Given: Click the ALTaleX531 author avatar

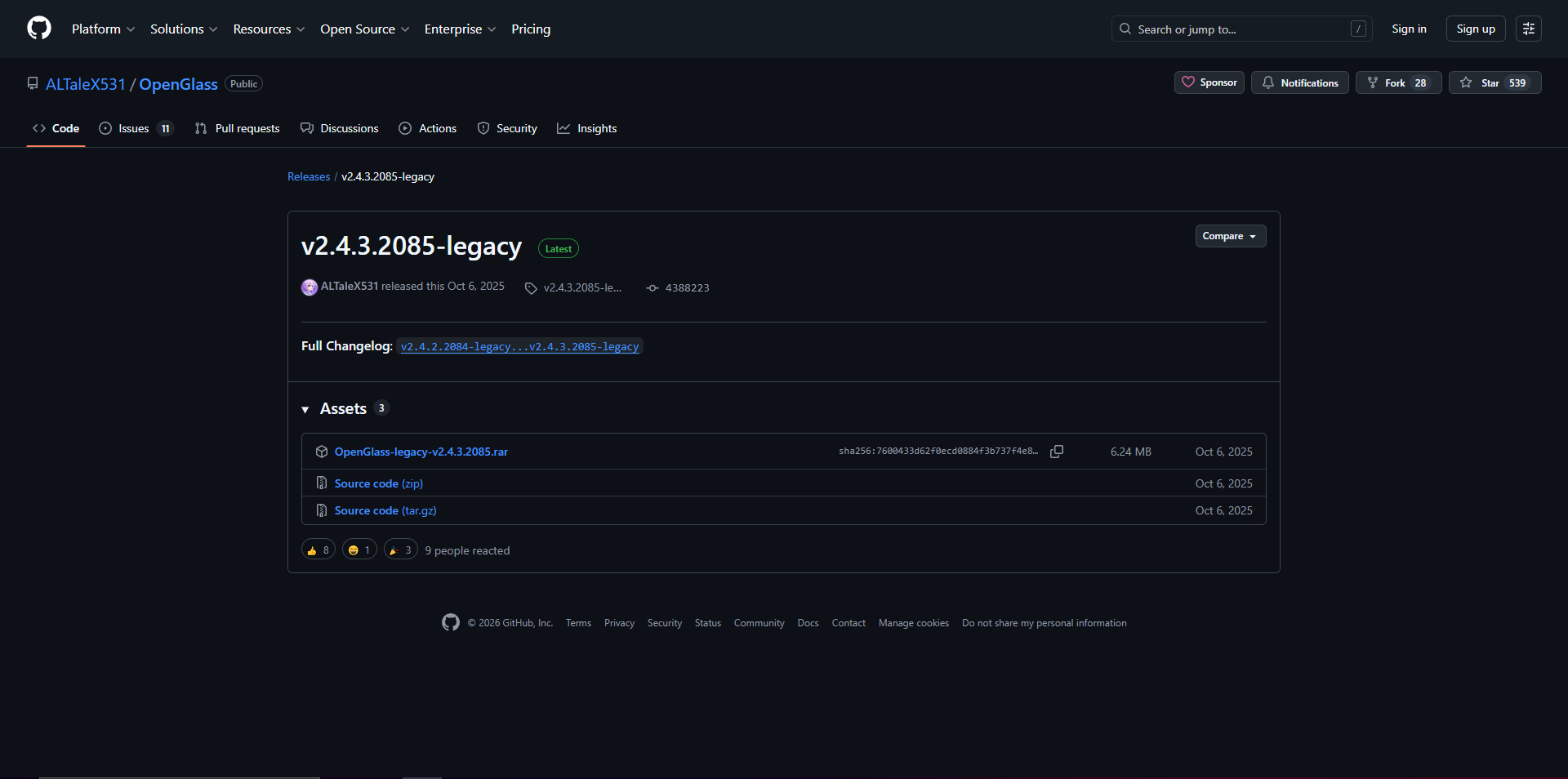Looking at the screenshot, I should pos(310,287).
